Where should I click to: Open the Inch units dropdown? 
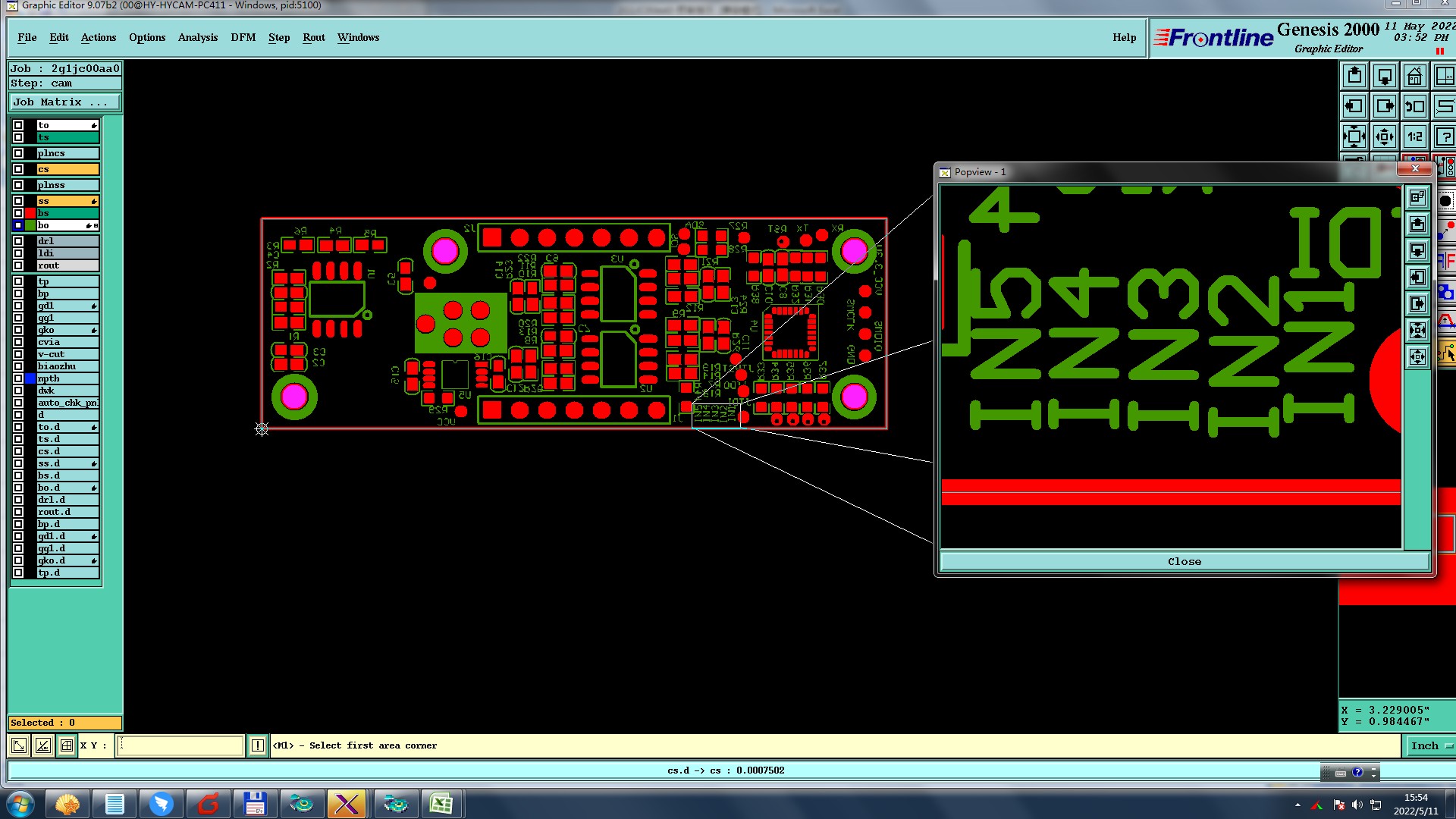1430,745
